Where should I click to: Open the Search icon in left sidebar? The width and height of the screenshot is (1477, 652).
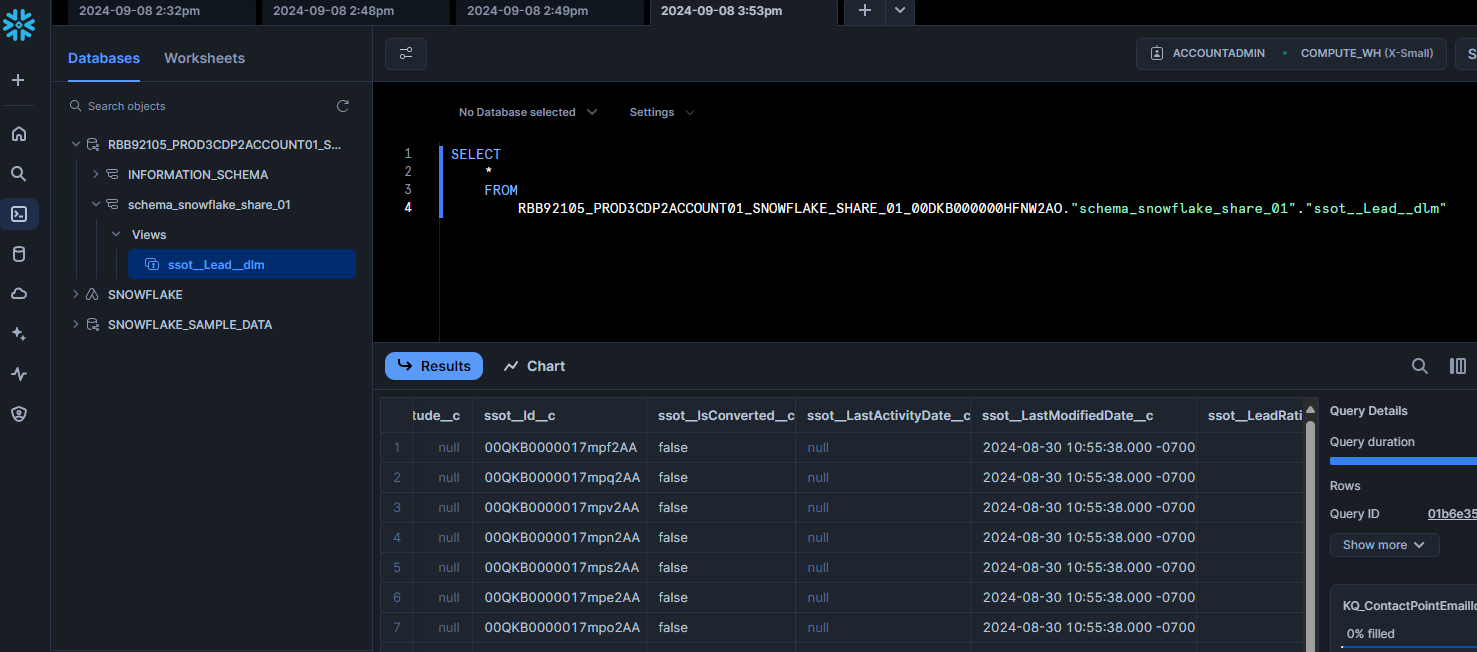coord(18,174)
